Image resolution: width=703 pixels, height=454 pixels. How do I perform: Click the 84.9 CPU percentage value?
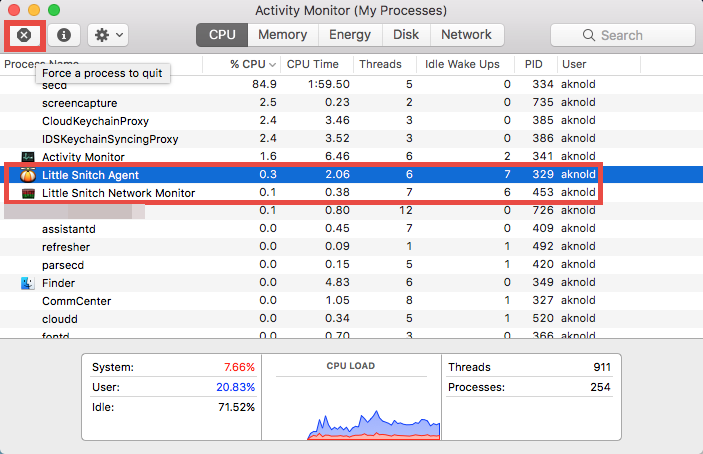point(264,84)
